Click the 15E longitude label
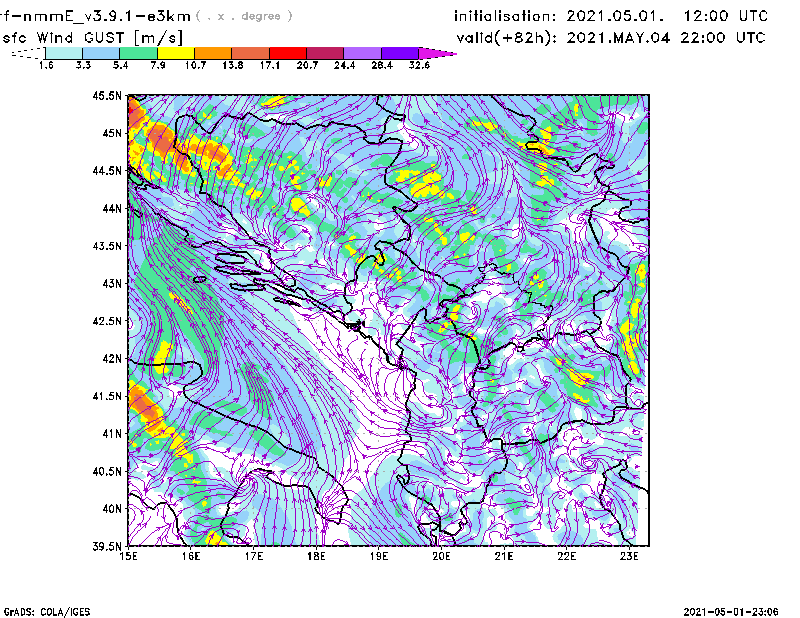 (128, 556)
